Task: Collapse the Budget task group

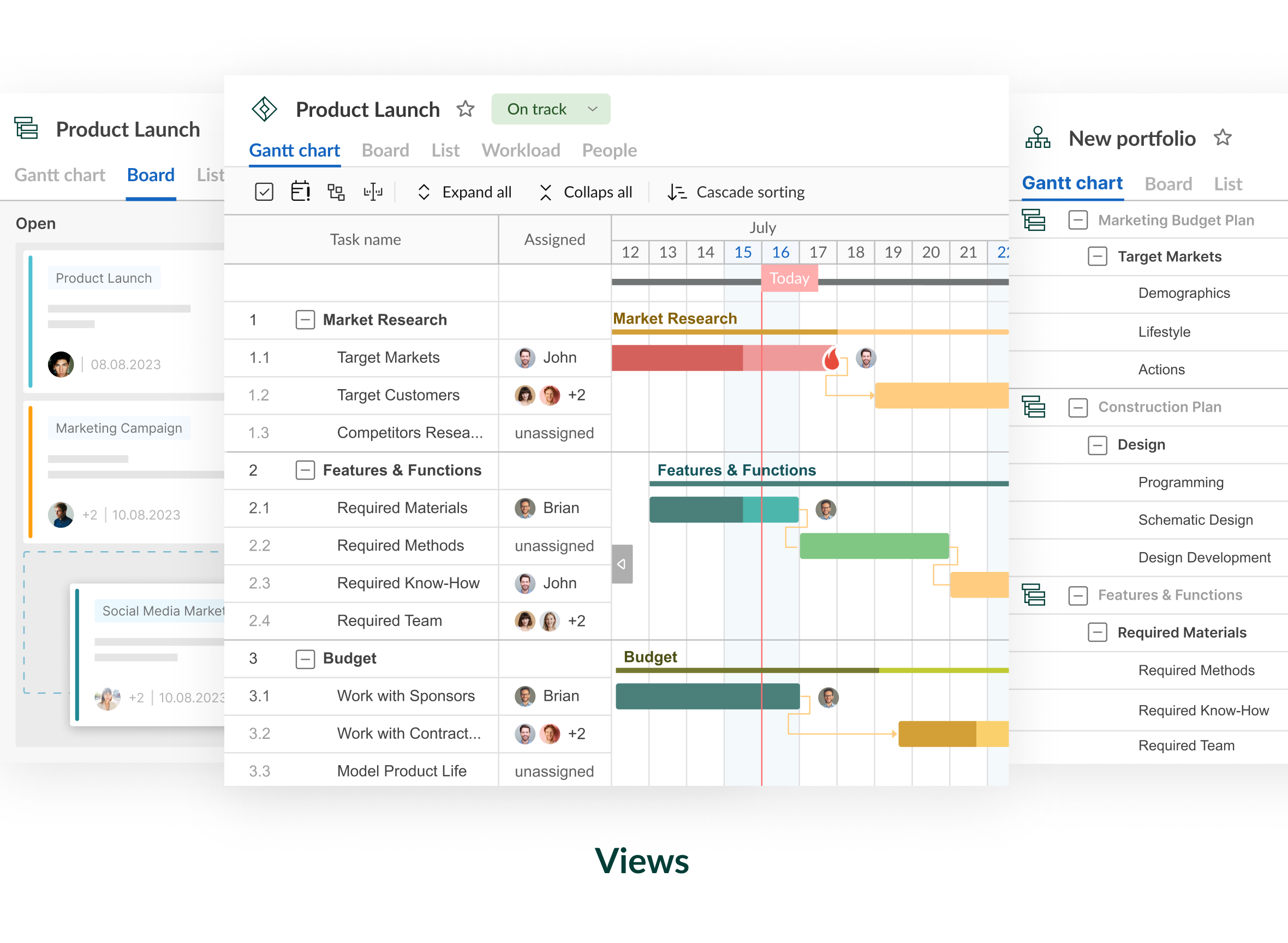Action: coord(305,659)
